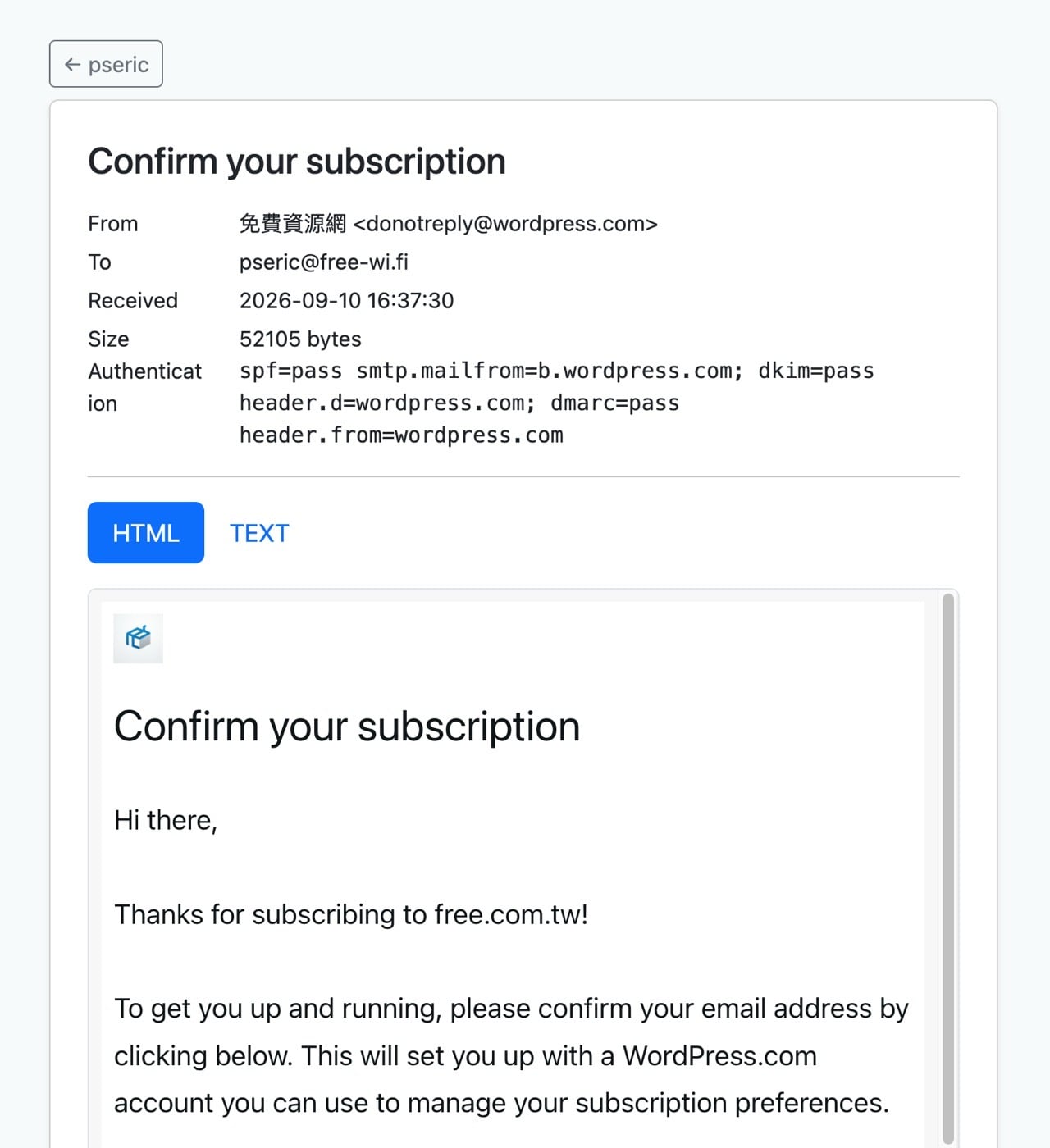This screenshot has width=1050, height=1148.
Task: Click the 'To get you up and running' paragraph
Action: click(511, 1055)
